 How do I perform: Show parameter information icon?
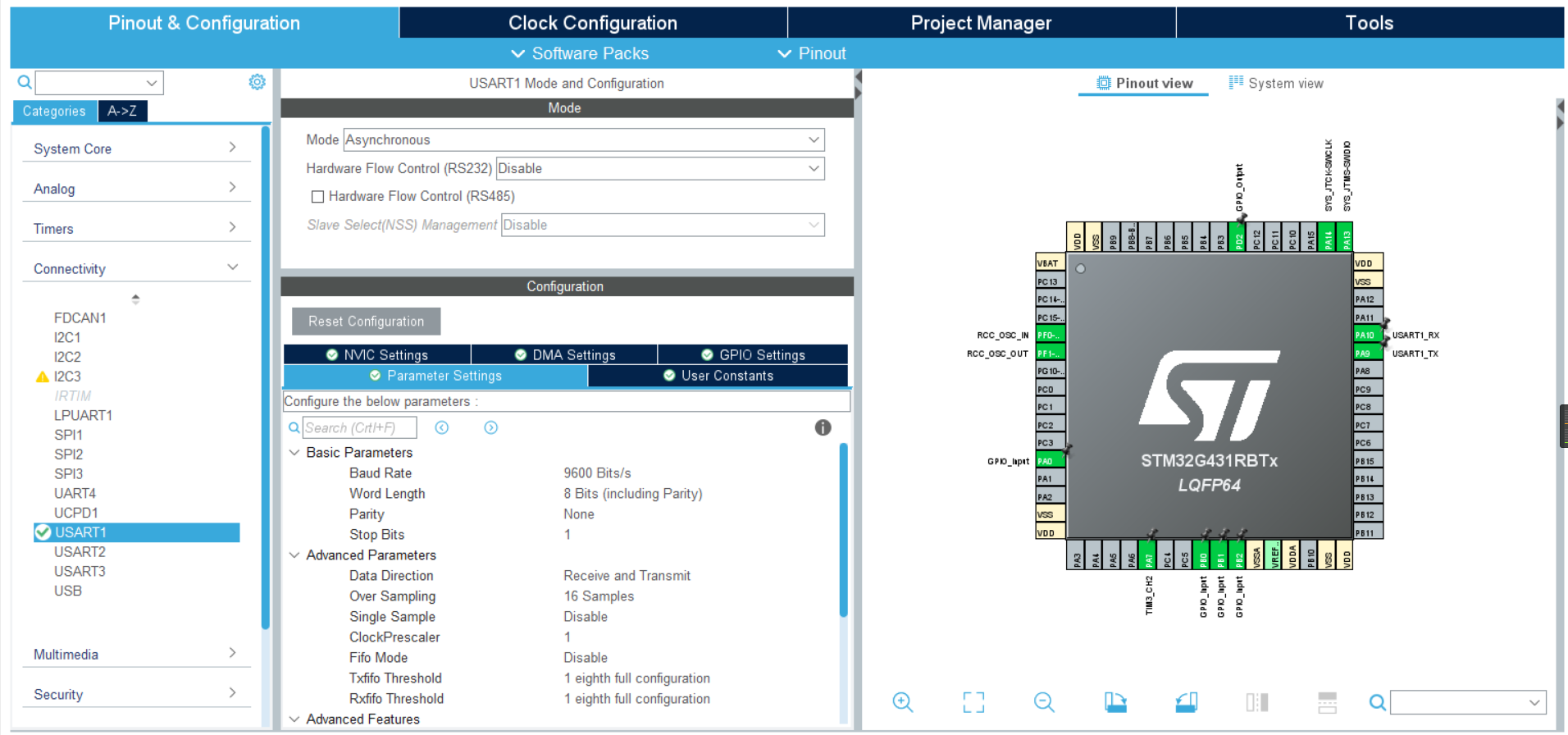(823, 427)
